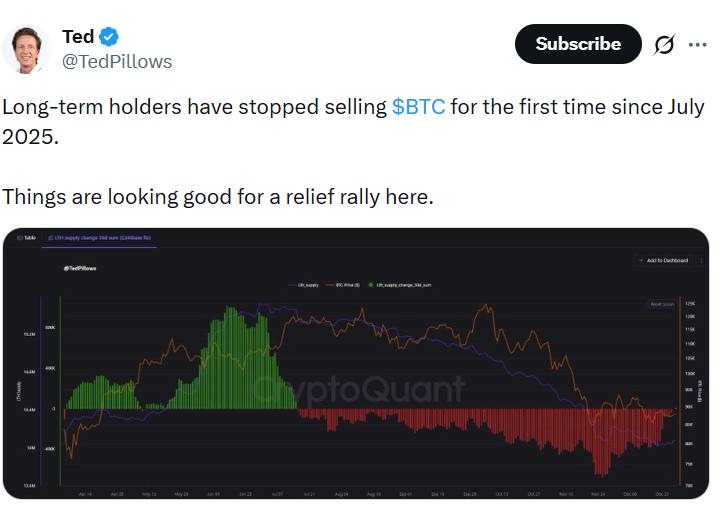The width and height of the screenshot is (722, 508).
Task: Select the LTH supply change 30d sum tab
Action: click(x=99, y=238)
